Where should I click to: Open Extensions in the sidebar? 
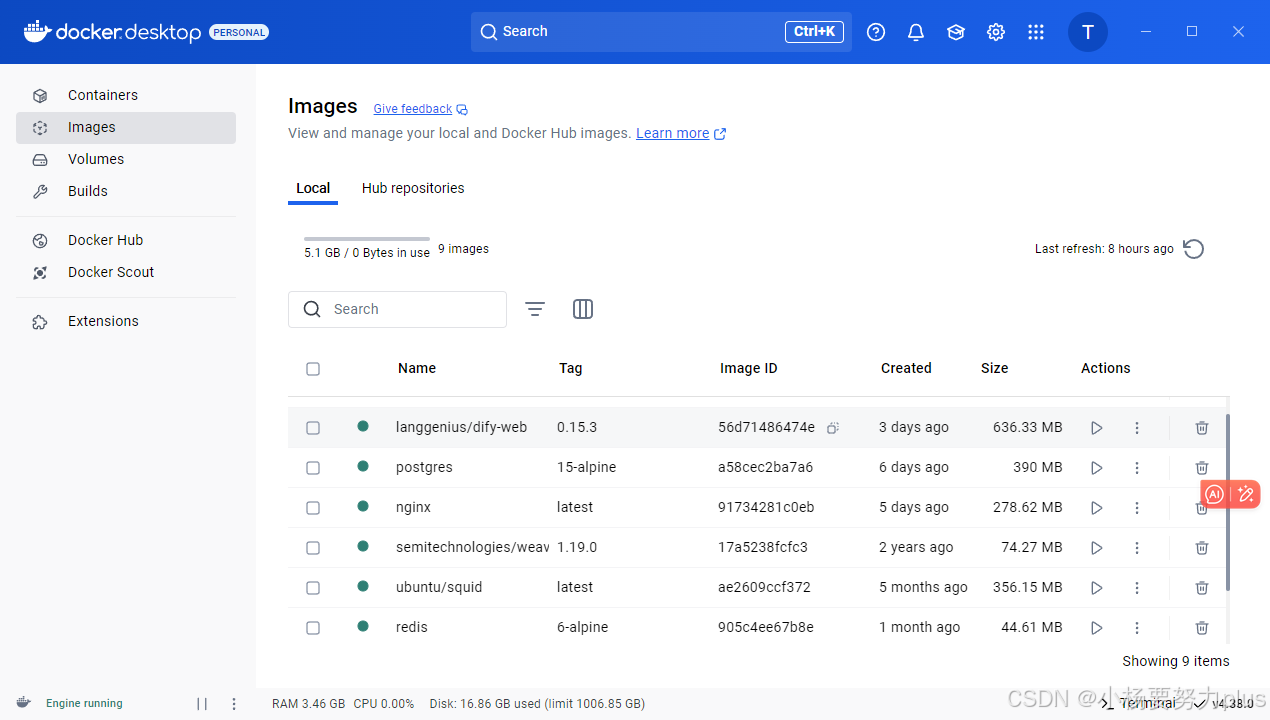tap(126, 322)
